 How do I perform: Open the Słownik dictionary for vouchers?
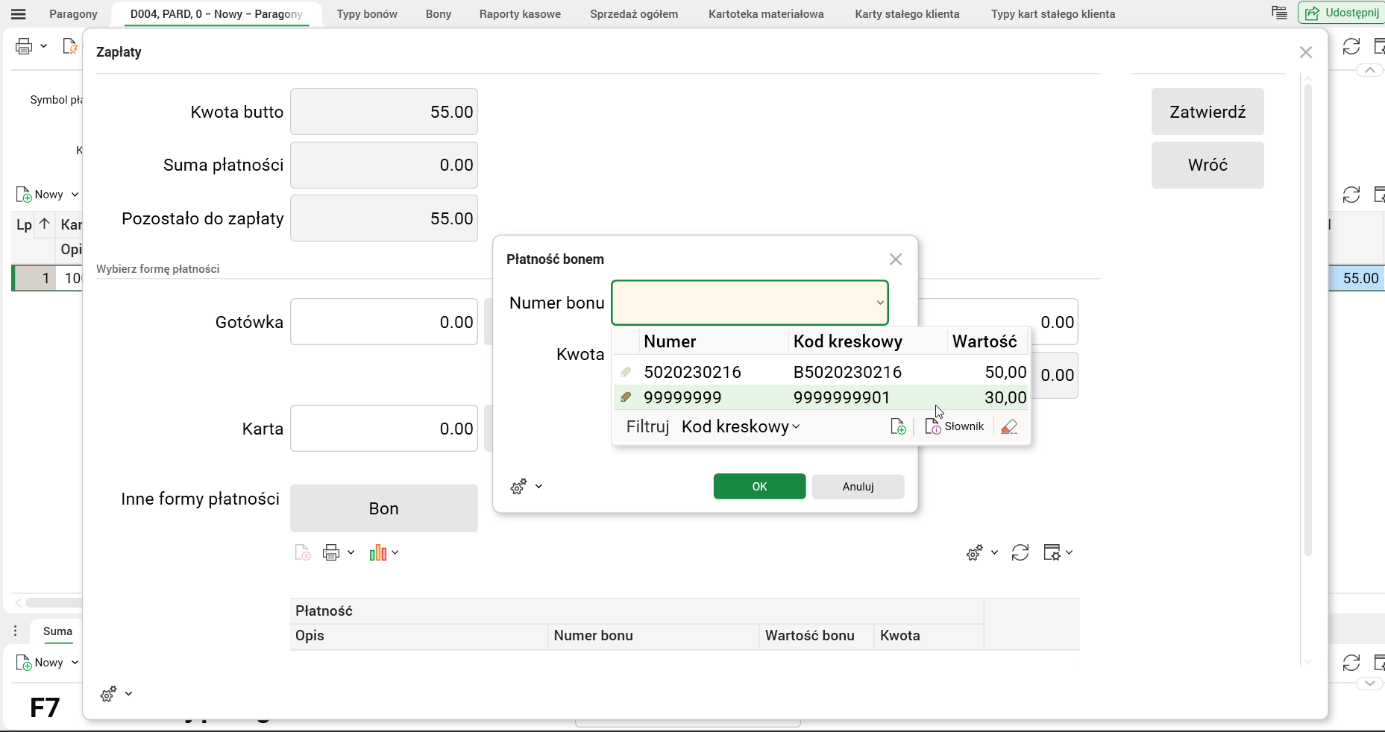(x=954, y=427)
